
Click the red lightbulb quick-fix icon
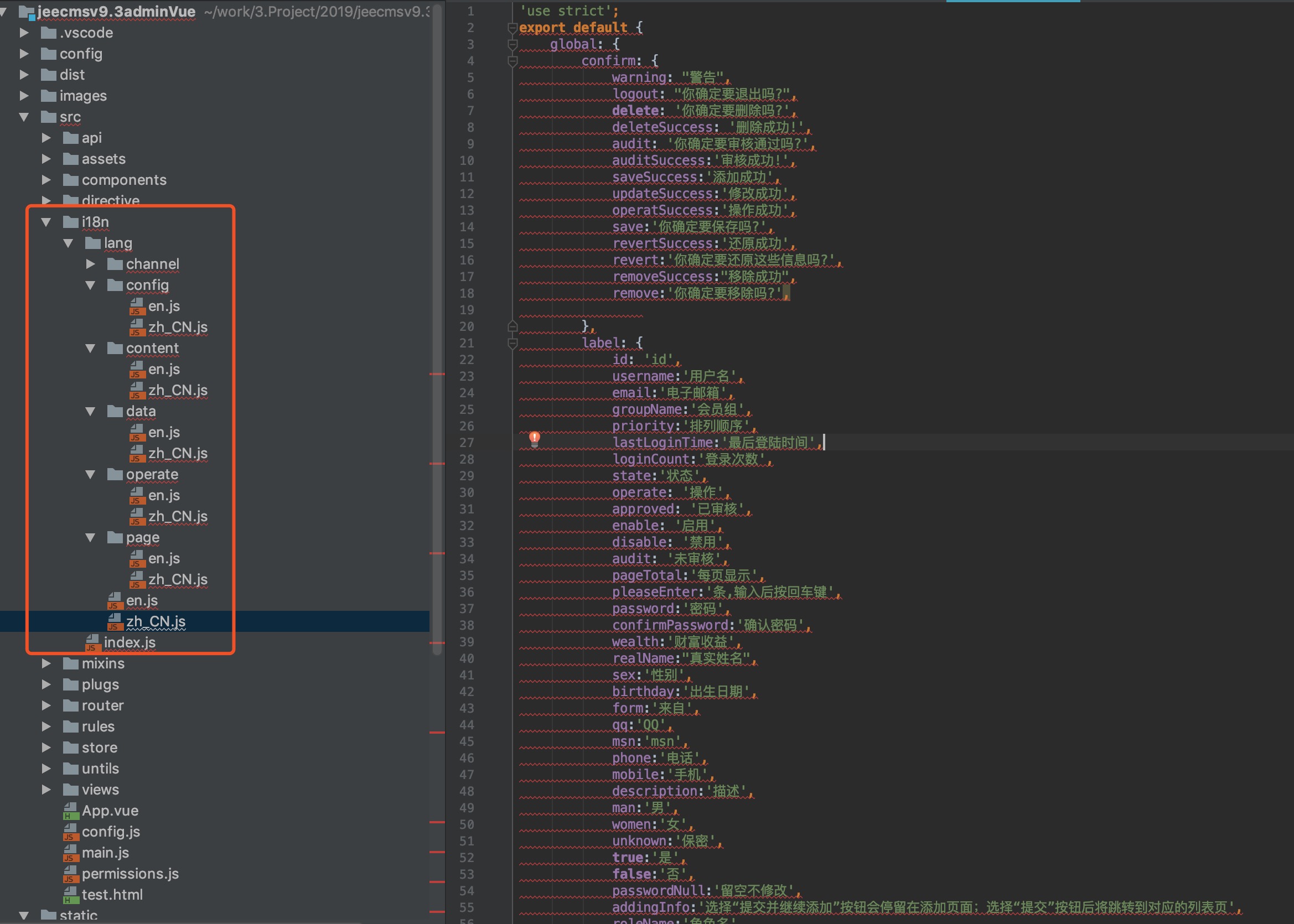(534, 438)
